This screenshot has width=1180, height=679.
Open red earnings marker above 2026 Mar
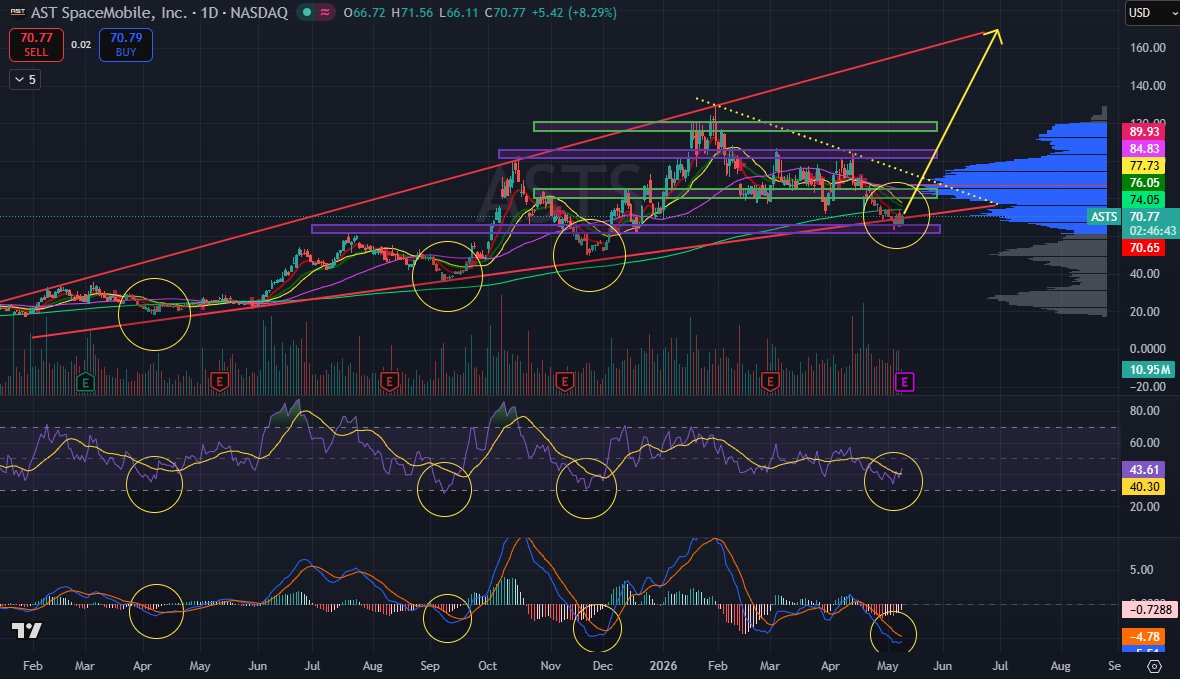[x=769, y=382]
